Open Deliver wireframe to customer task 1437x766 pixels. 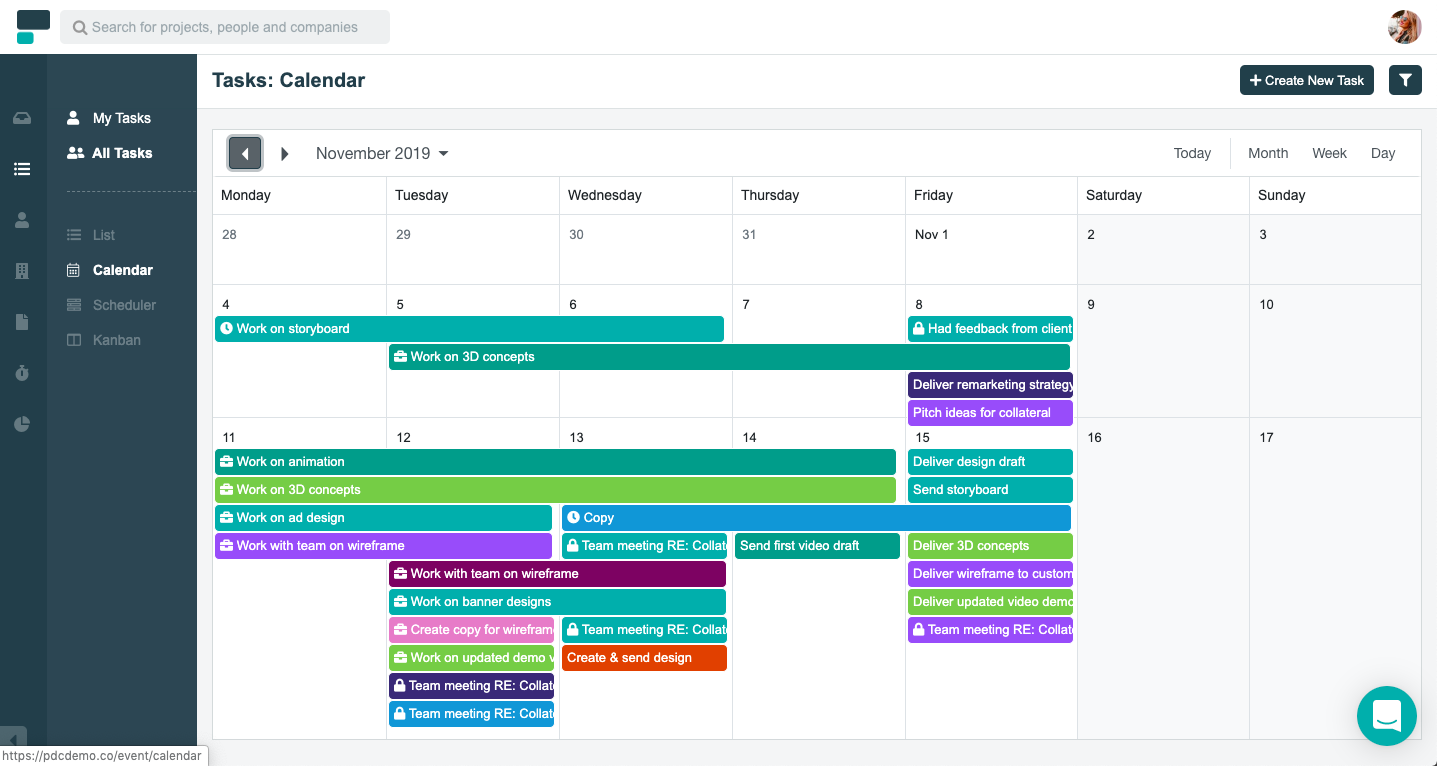point(990,574)
